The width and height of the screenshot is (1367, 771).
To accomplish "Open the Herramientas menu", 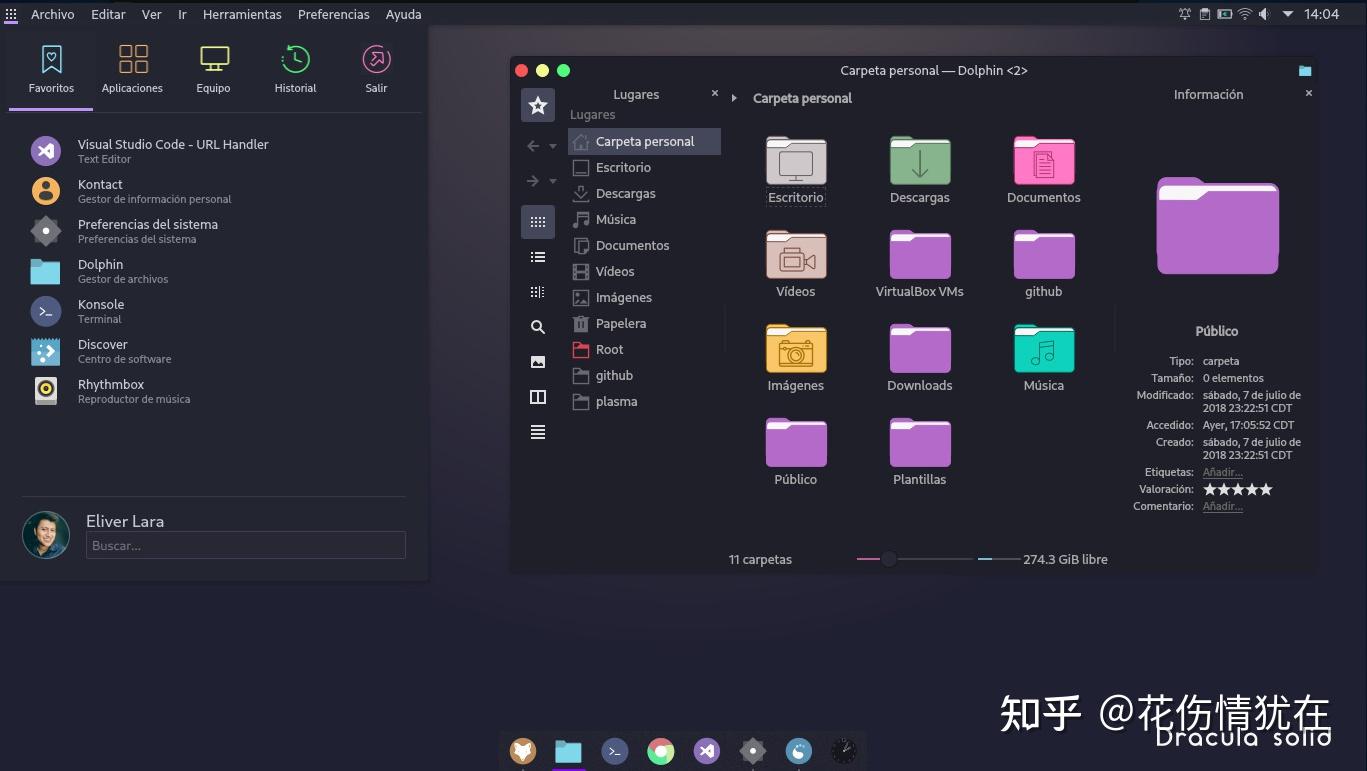I will 242,14.
